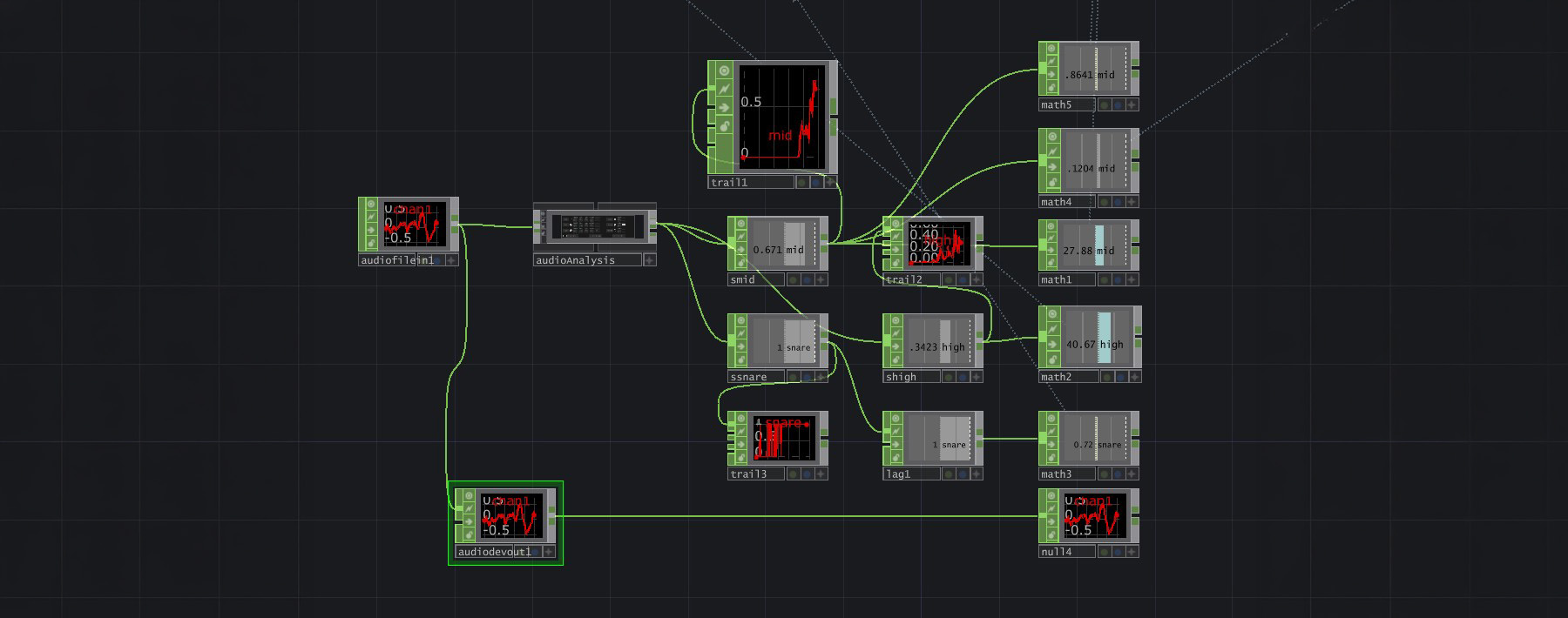Image resolution: width=1568 pixels, height=618 pixels.
Task: Bypass the trail3 node
Action: click(x=741, y=444)
